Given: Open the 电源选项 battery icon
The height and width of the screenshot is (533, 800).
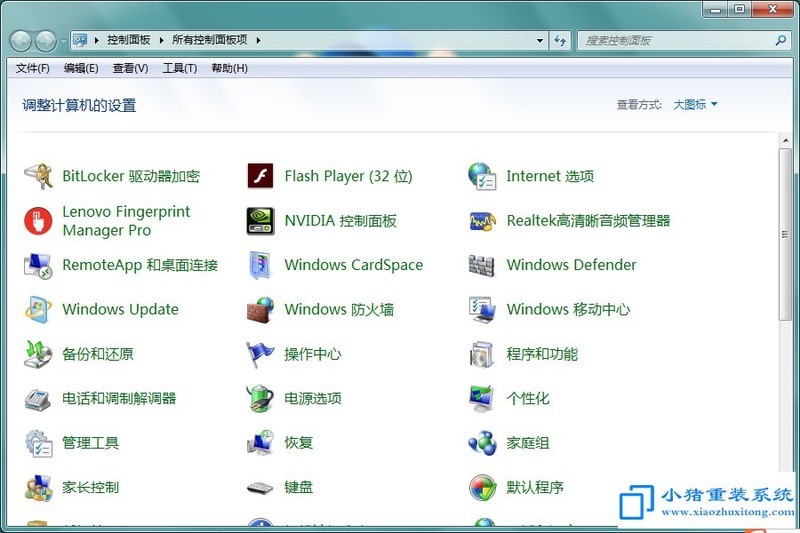Looking at the screenshot, I should (x=260, y=398).
